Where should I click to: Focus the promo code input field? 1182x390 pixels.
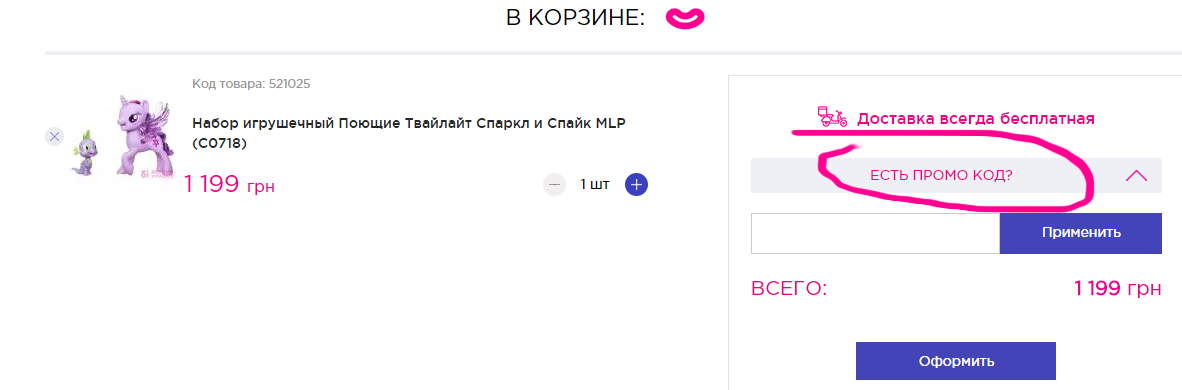click(x=875, y=233)
